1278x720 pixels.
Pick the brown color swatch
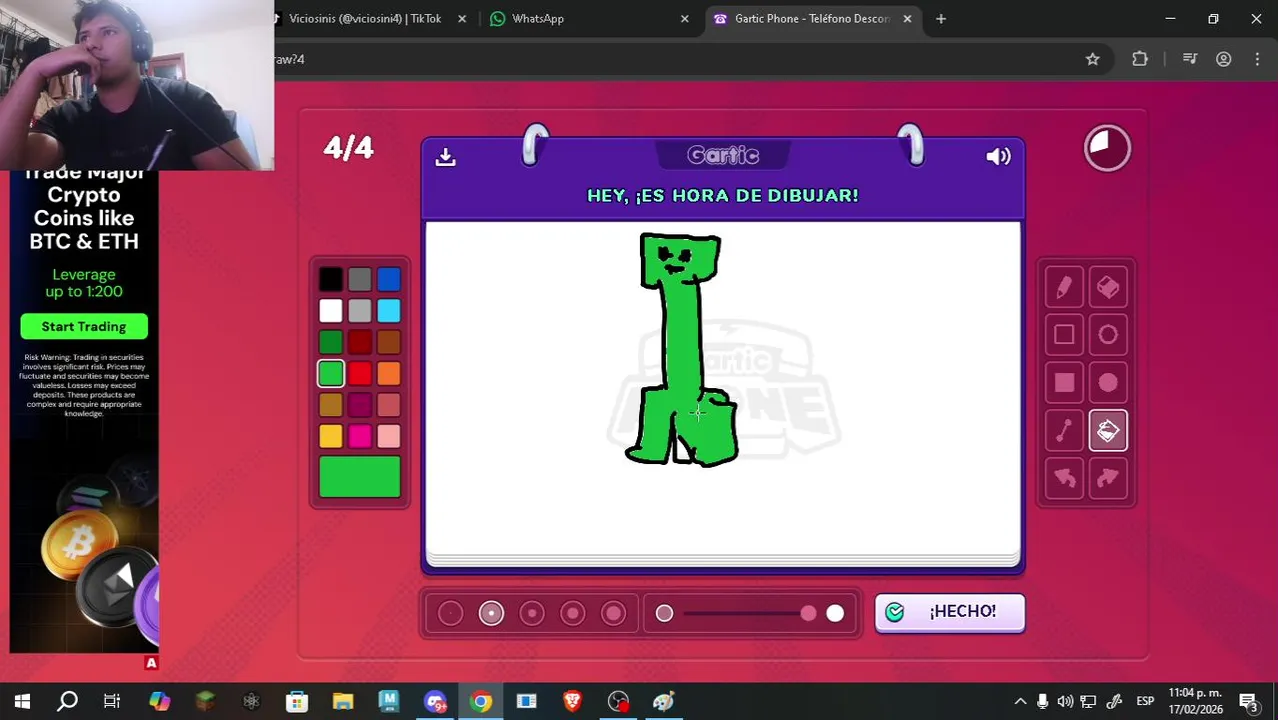389,342
